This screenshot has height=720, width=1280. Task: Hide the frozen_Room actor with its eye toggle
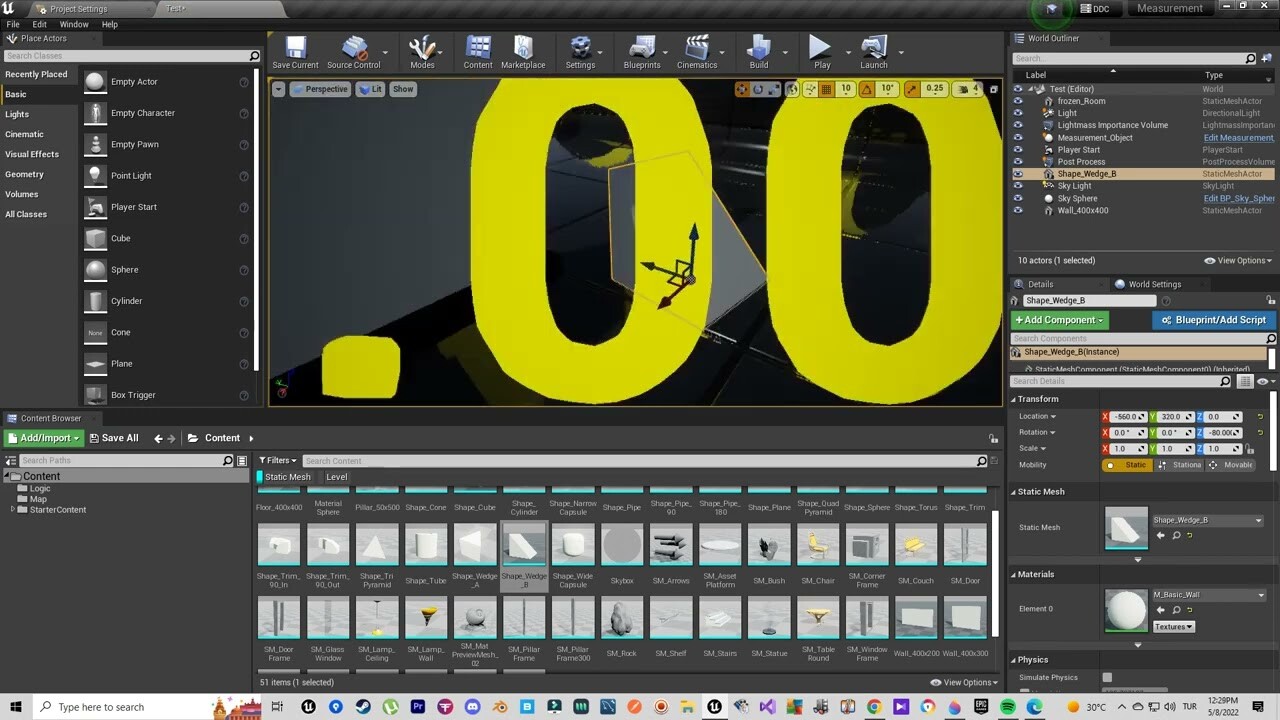pos(1018,101)
